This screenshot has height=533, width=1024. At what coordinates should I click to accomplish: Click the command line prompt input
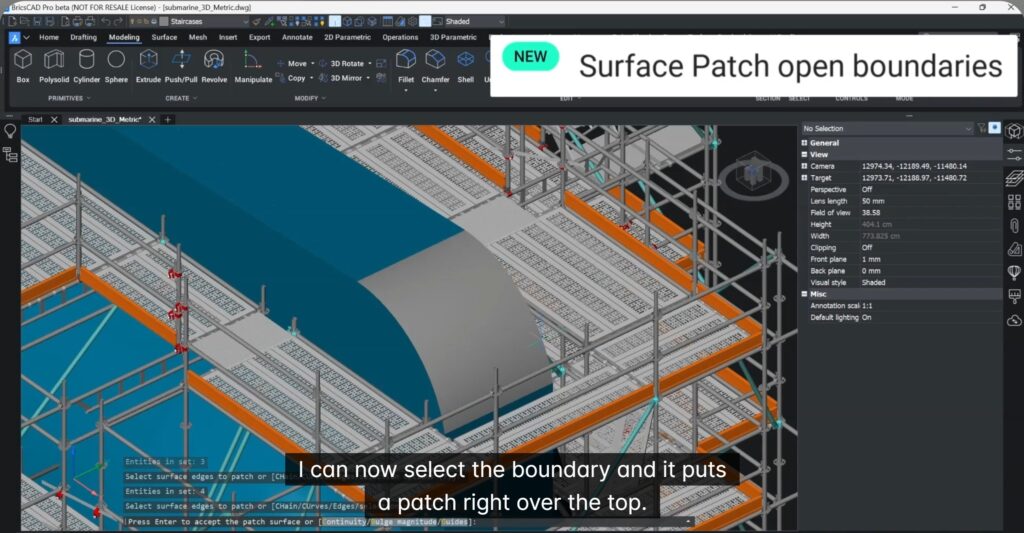coord(408,522)
